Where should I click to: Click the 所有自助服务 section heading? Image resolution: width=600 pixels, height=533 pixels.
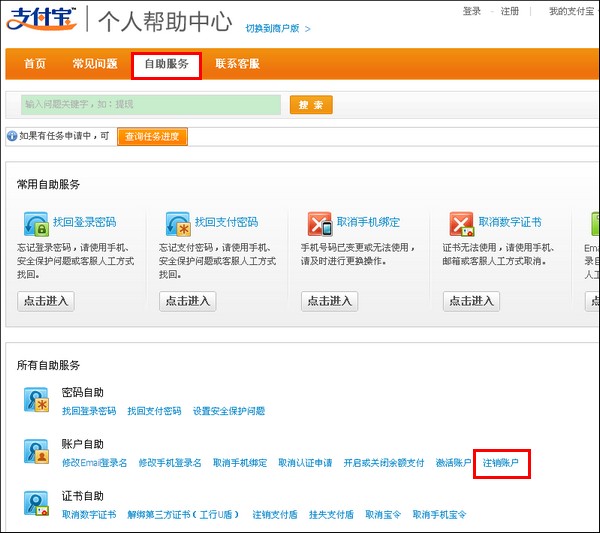[49, 365]
